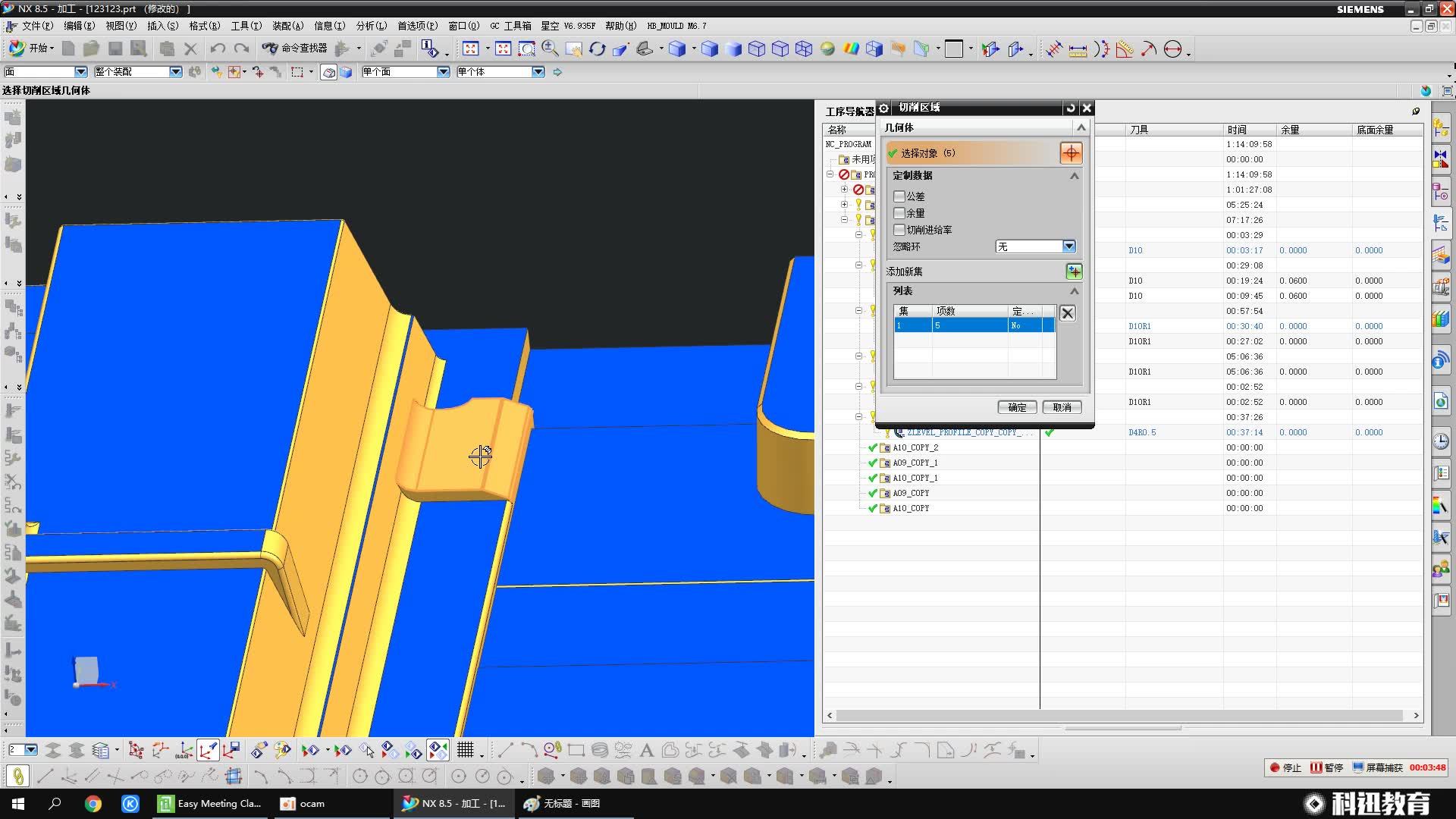
Task: Click the rotate view icon
Action: pyautogui.click(x=597, y=49)
